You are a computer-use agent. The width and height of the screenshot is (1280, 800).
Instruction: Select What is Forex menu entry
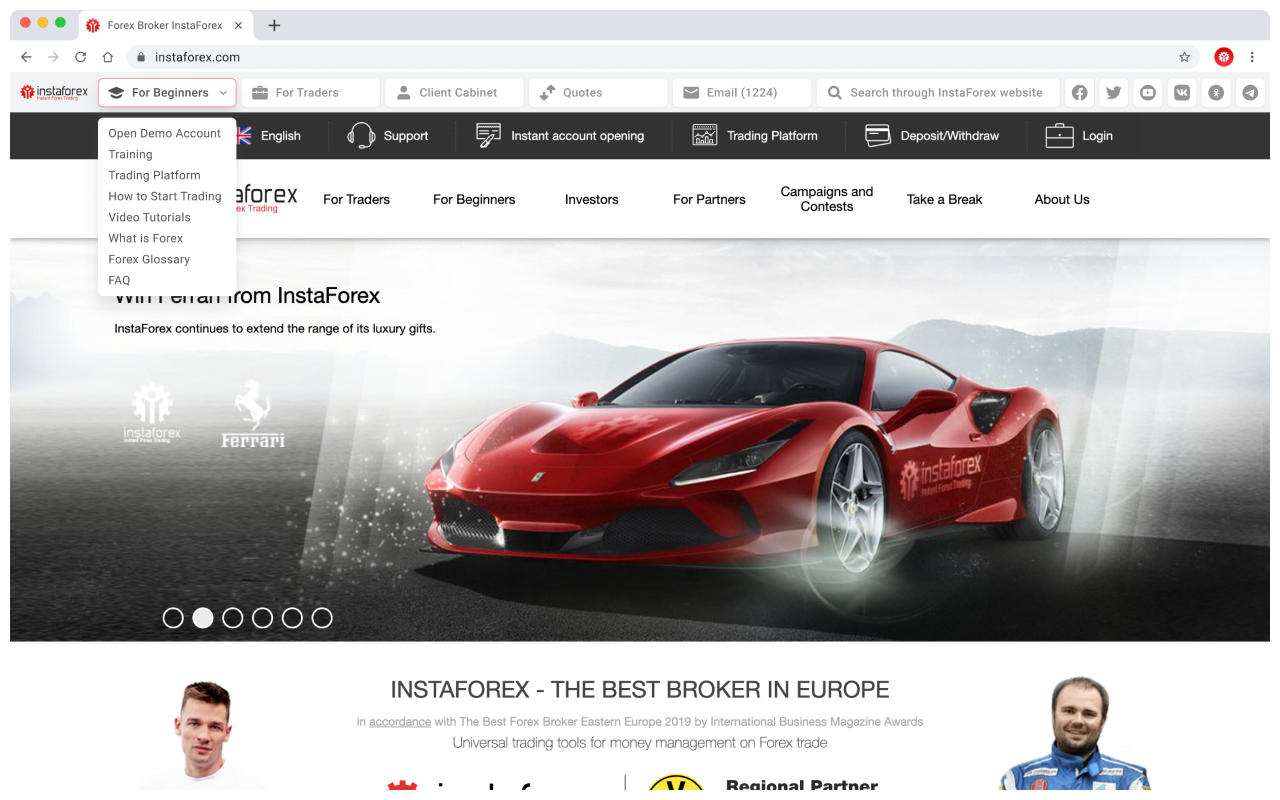146,238
